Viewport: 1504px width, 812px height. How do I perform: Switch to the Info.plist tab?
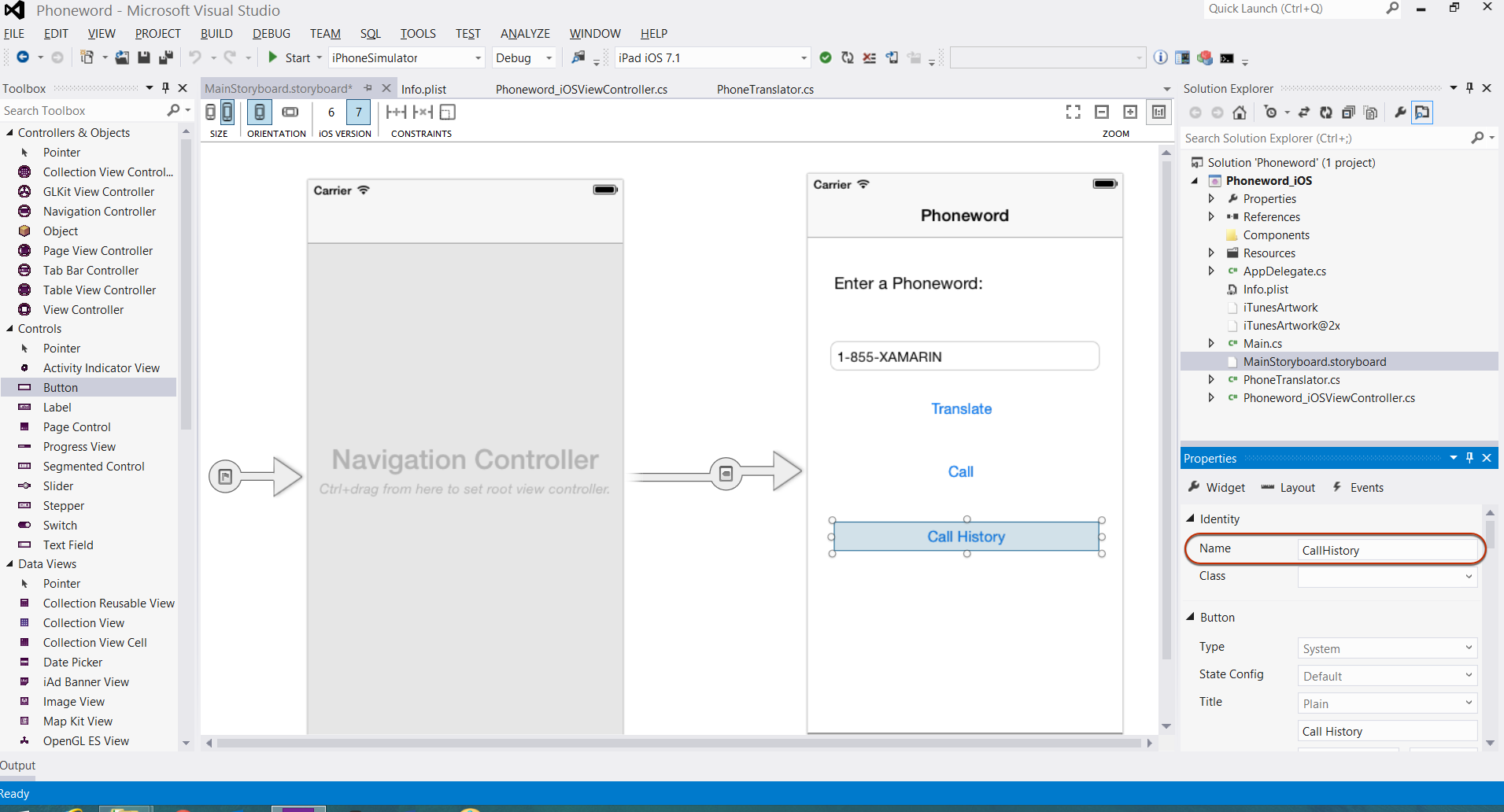[423, 89]
